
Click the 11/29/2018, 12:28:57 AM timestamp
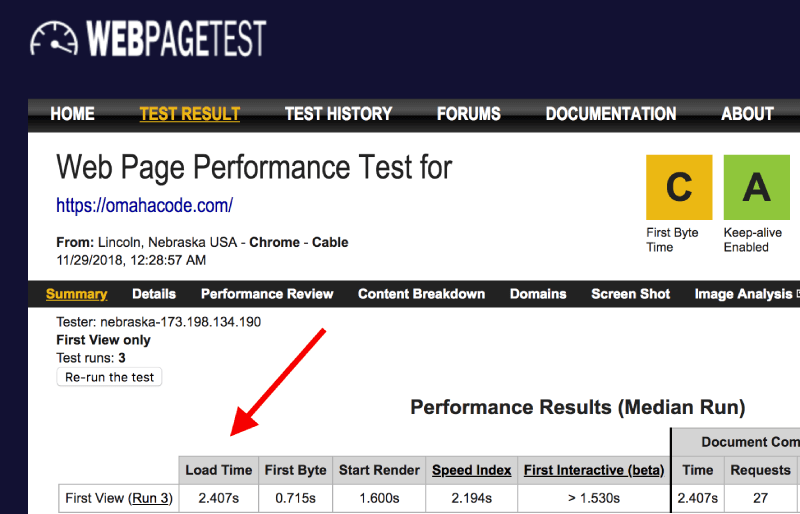[x=131, y=260]
